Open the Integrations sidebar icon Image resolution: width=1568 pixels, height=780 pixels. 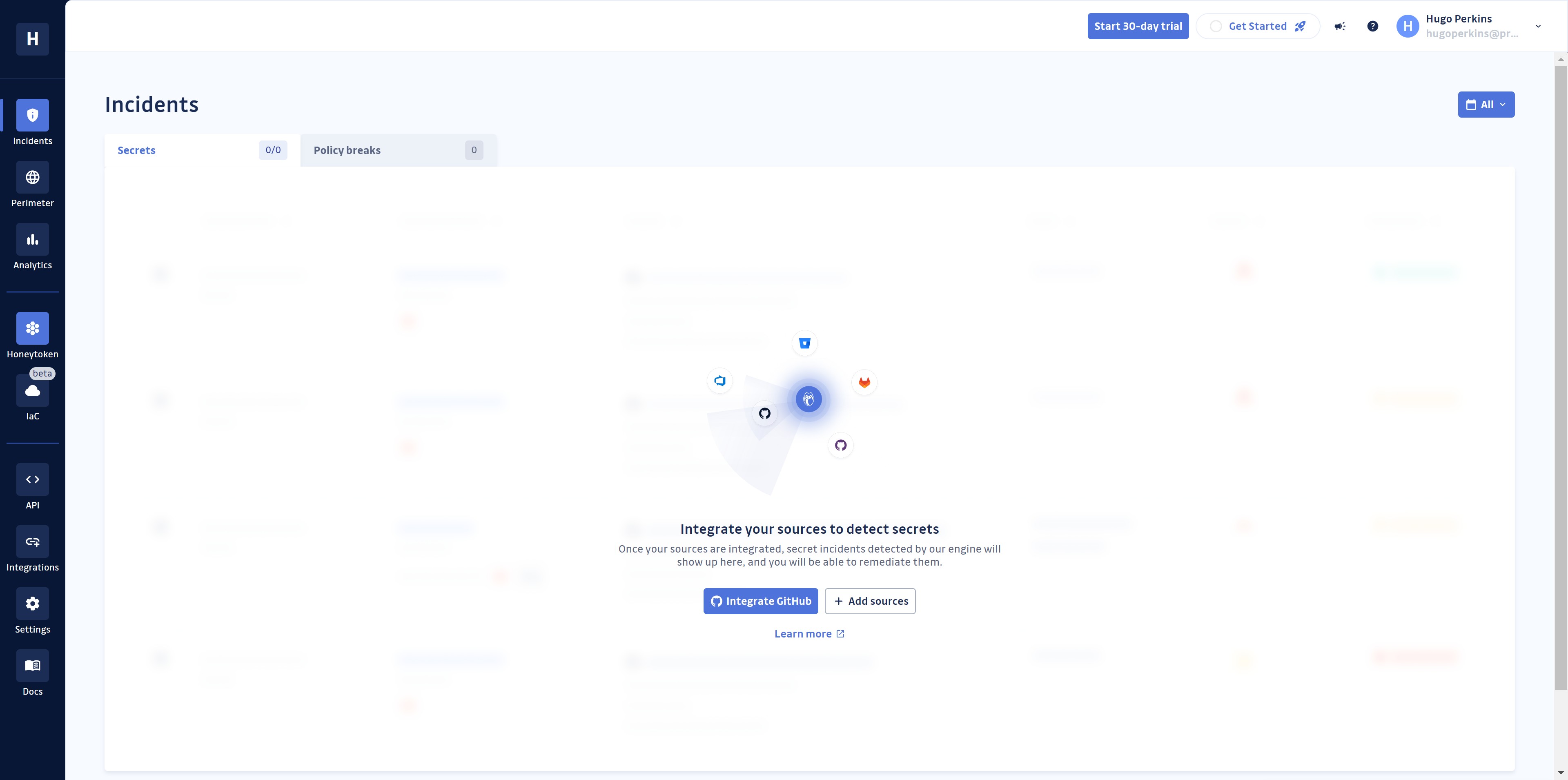point(32,542)
